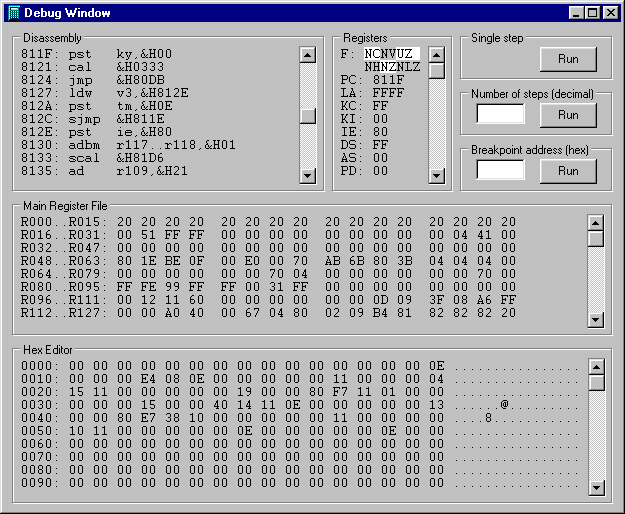The height and width of the screenshot is (514, 625).
Task: Click the Debug Window title bar calculator icon
Action: tap(14, 13)
